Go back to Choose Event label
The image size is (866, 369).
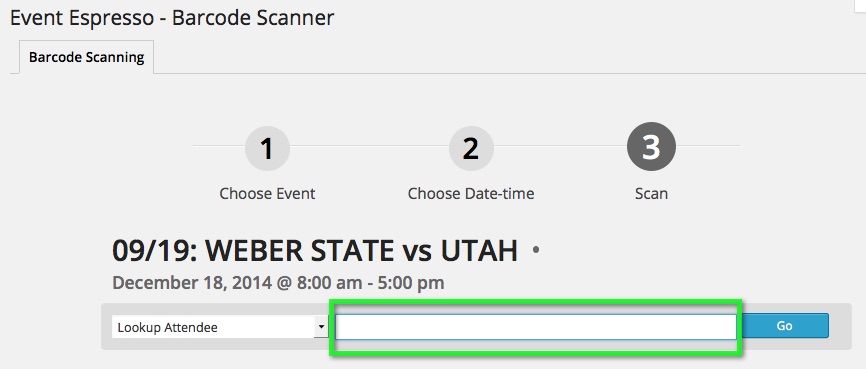click(x=267, y=194)
